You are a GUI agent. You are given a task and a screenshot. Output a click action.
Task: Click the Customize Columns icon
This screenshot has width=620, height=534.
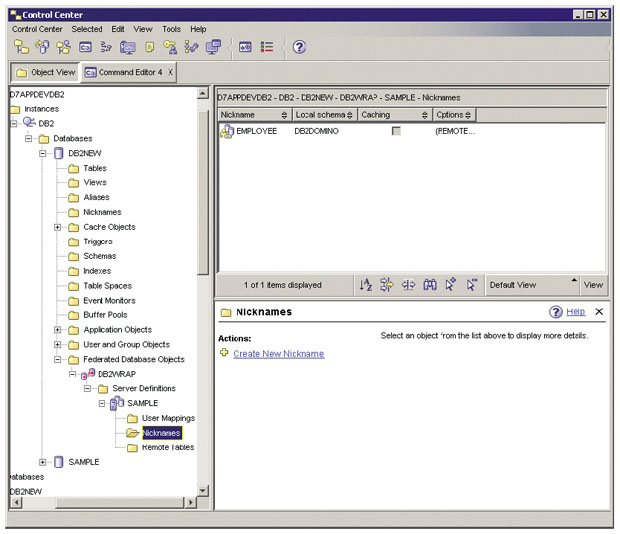[x=408, y=284]
